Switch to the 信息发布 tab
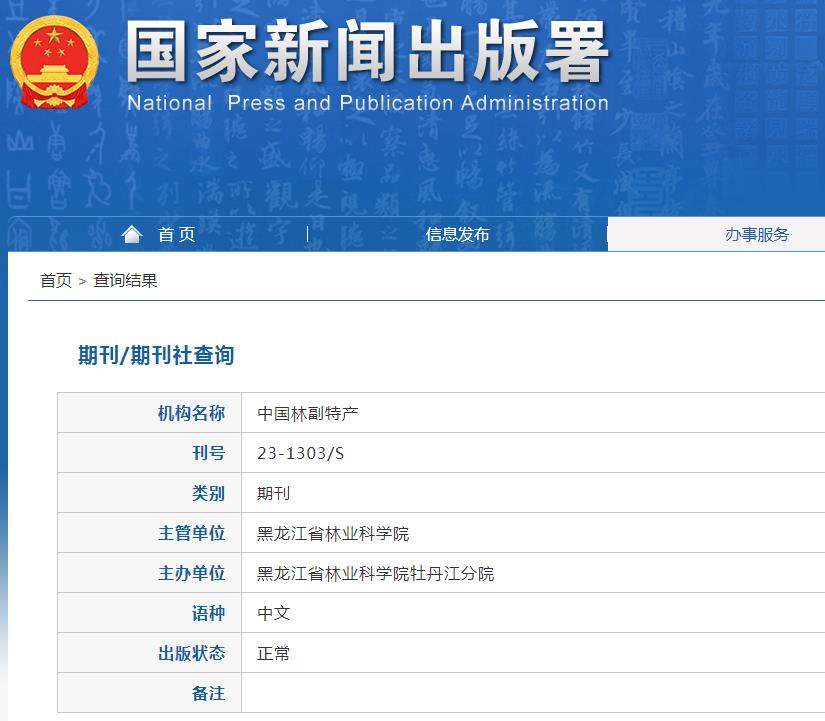The height and width of the screenshot is (721, 825). pos(456,233)
